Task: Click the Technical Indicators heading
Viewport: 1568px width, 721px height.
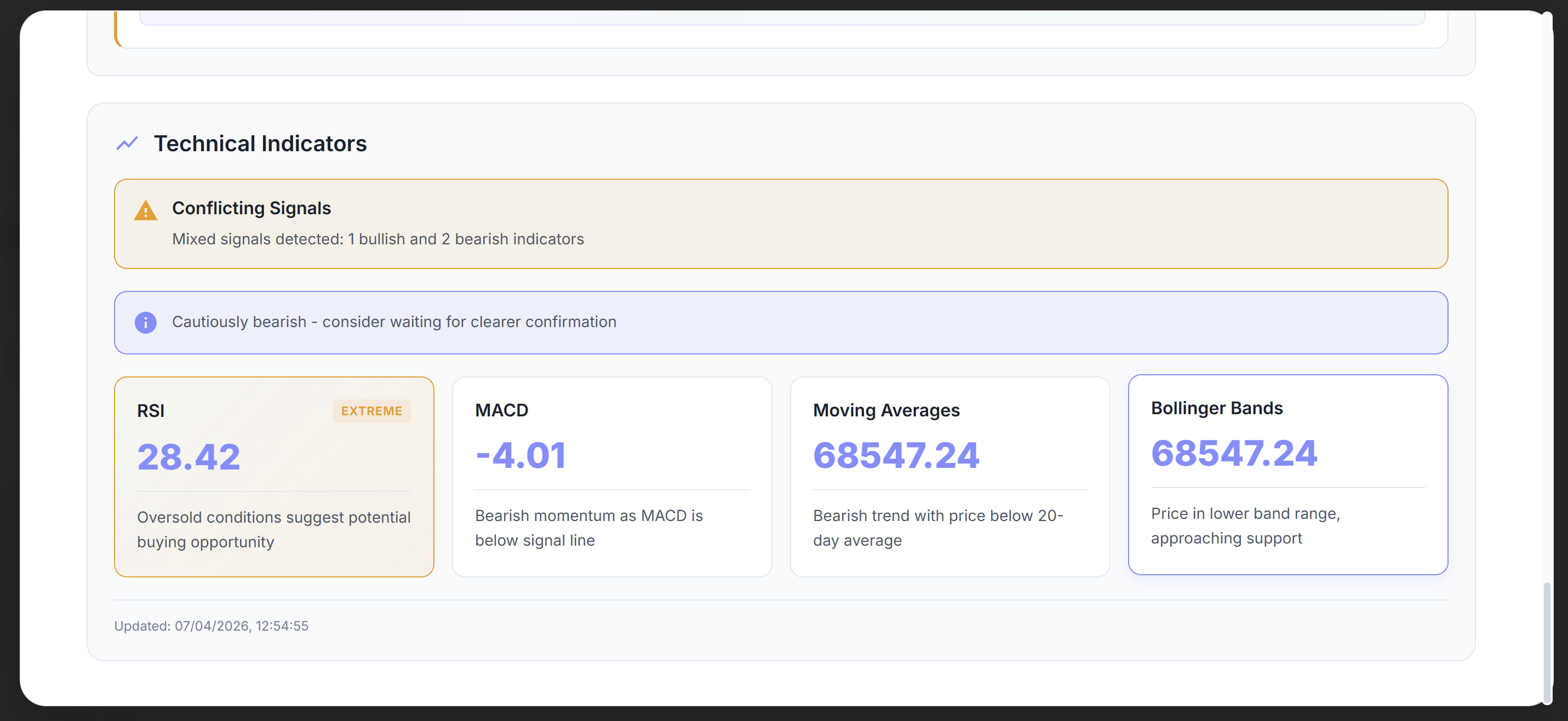Action: (x=260, y=144)
